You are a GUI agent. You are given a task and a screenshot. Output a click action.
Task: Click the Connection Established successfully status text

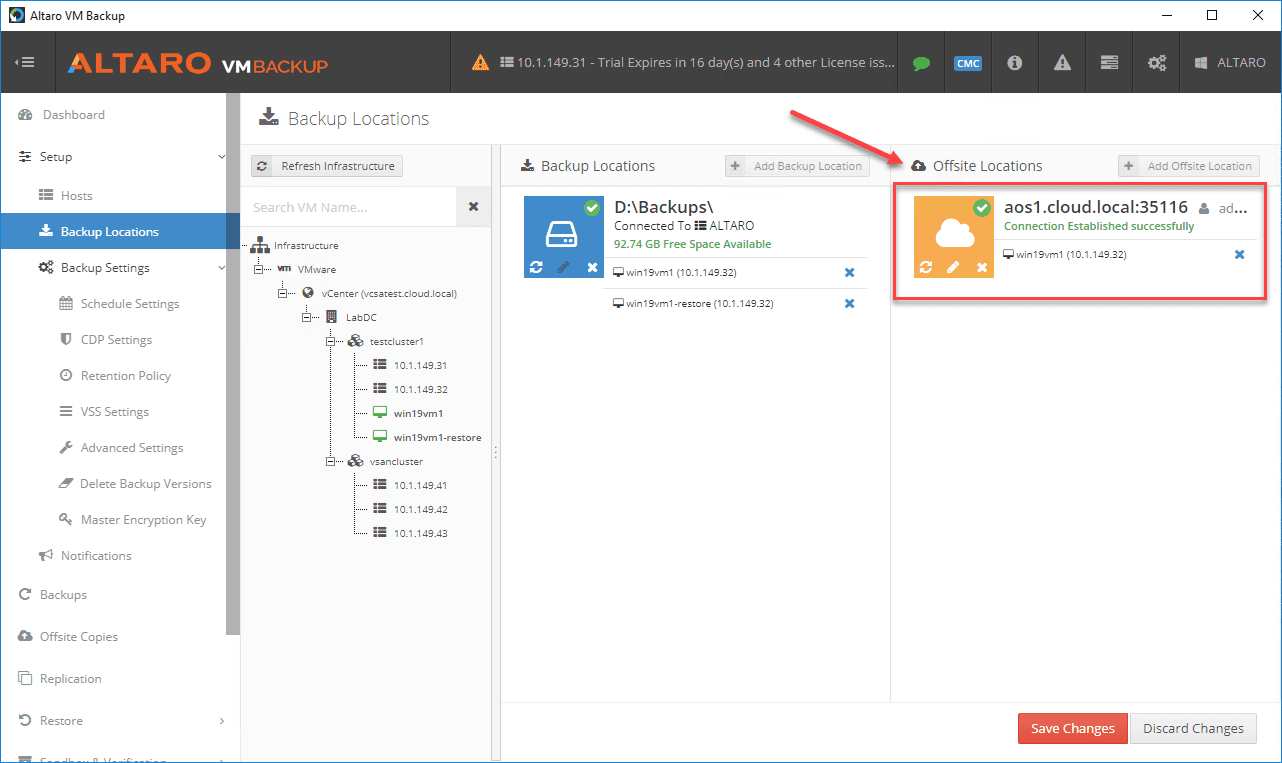click(1099, 226)
